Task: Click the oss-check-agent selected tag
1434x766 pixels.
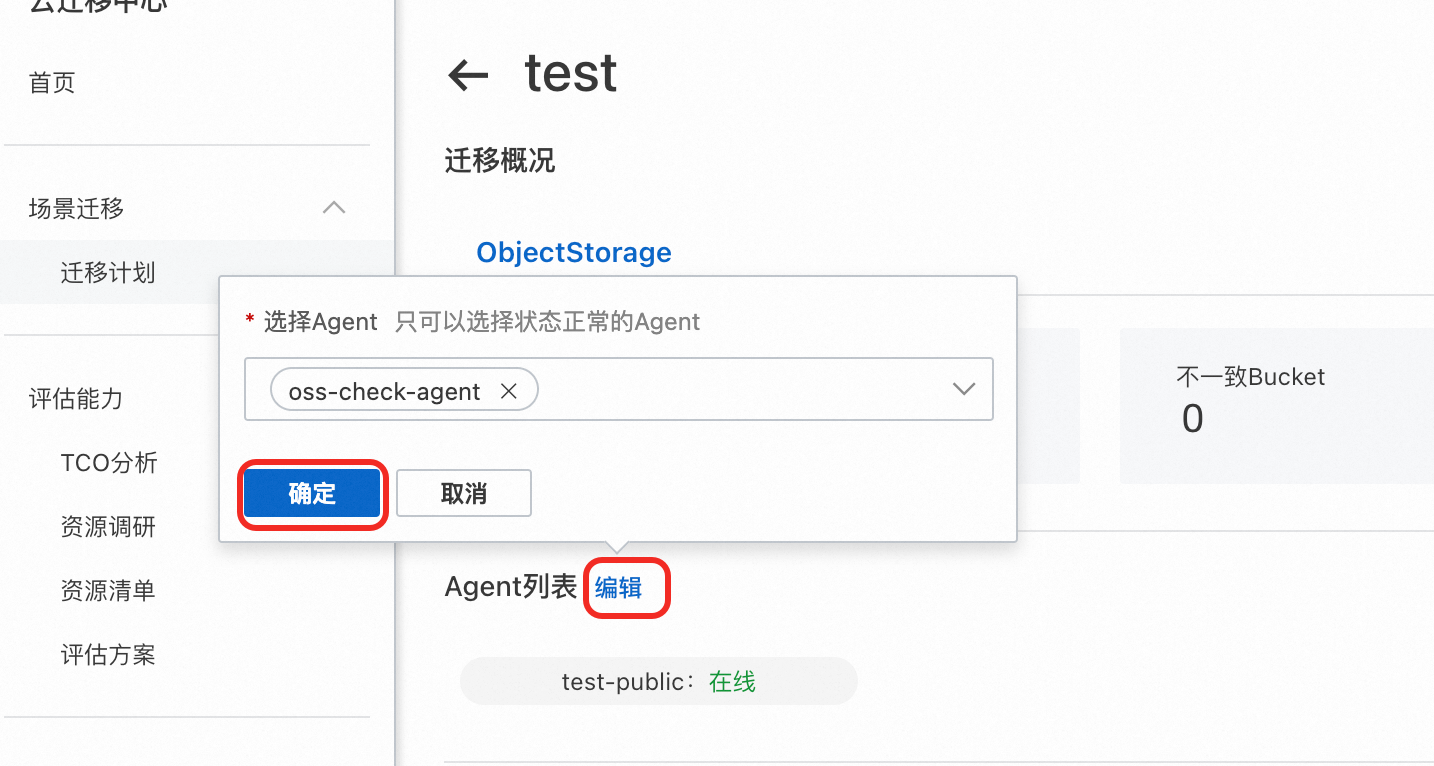Action: [384, 391]
